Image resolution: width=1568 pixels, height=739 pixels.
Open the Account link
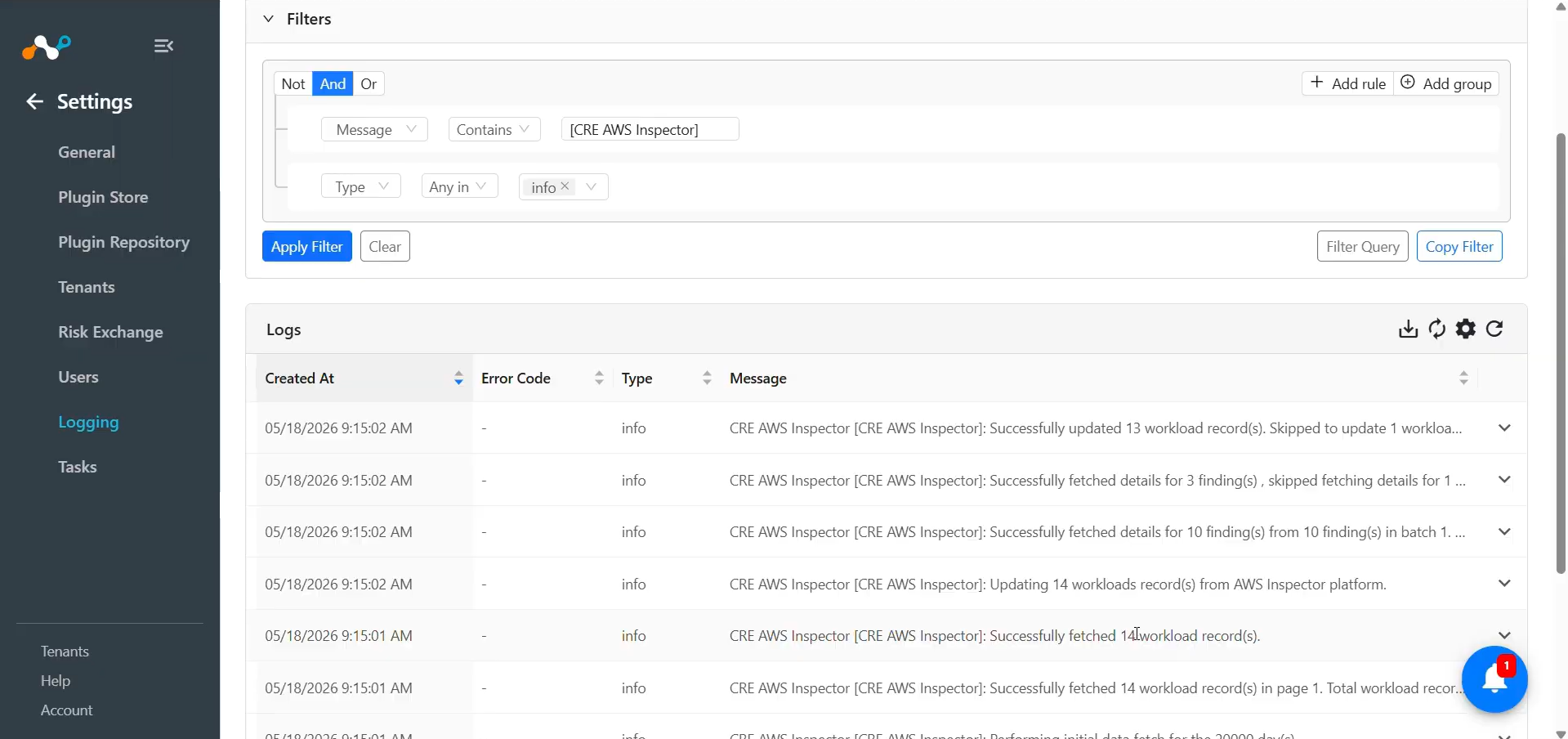tap(66, 710)
